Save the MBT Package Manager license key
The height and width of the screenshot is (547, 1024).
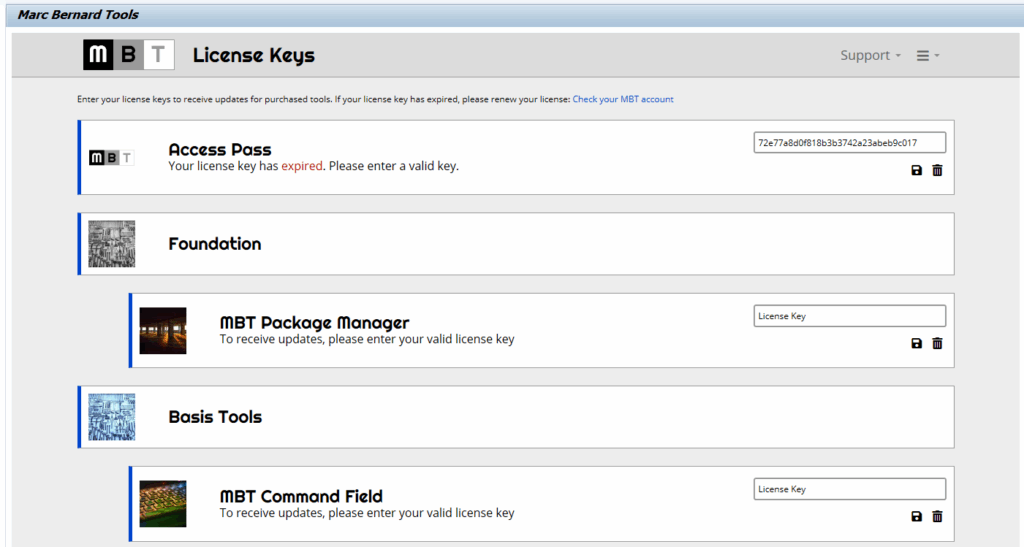point(917,344)
